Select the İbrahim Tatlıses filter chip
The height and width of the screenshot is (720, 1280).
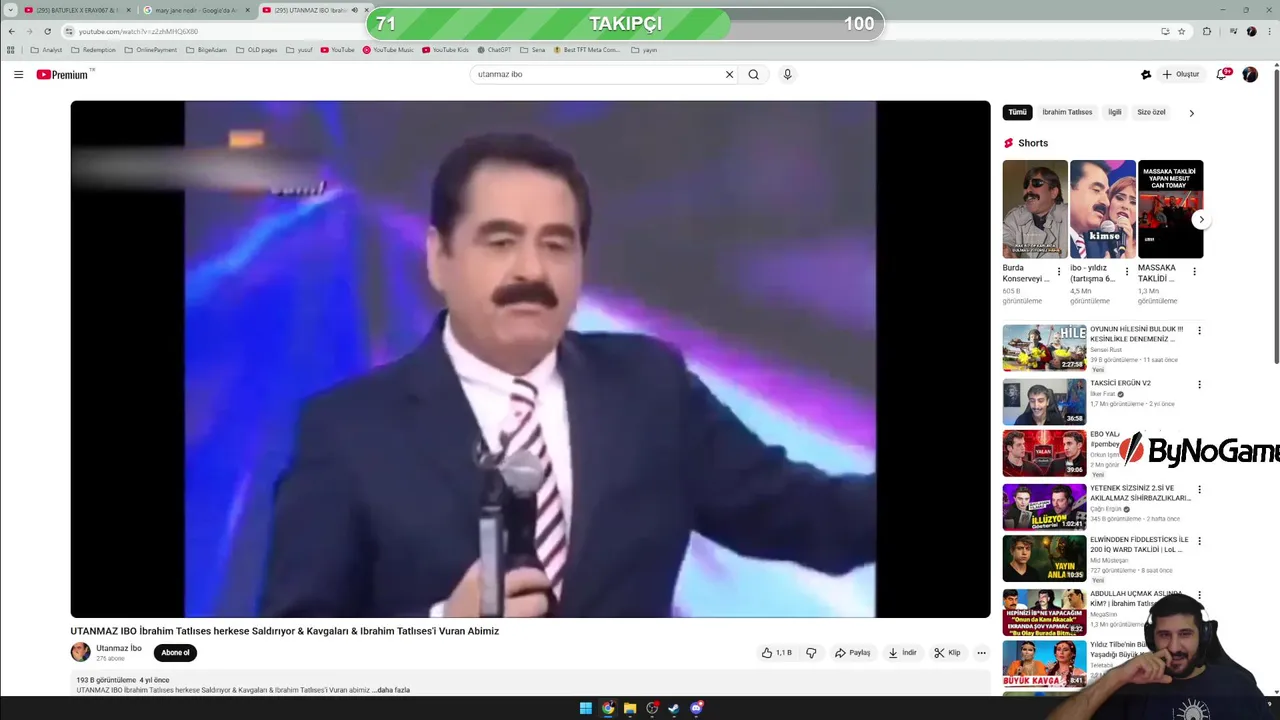point(1067,112)
